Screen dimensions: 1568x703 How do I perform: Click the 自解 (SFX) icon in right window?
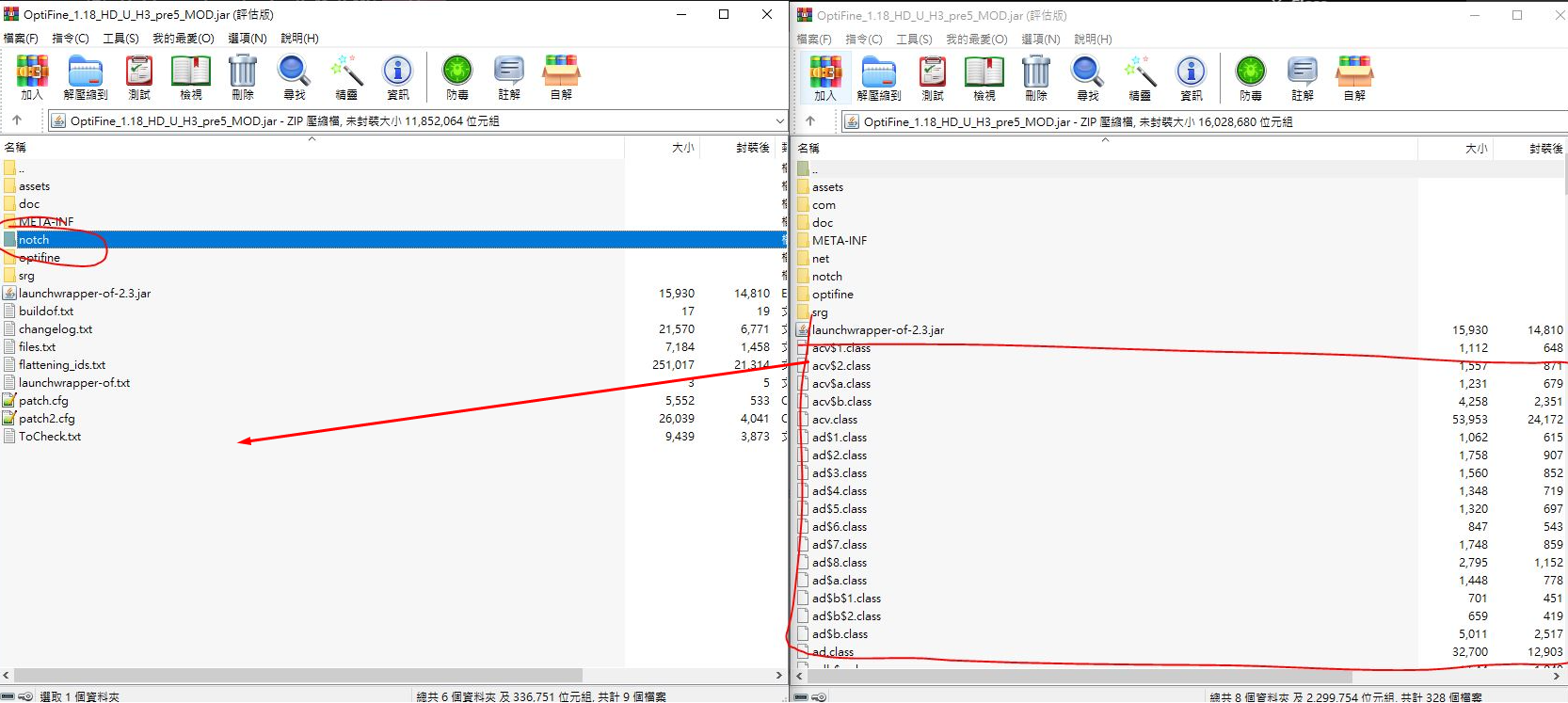point(1354,78)
